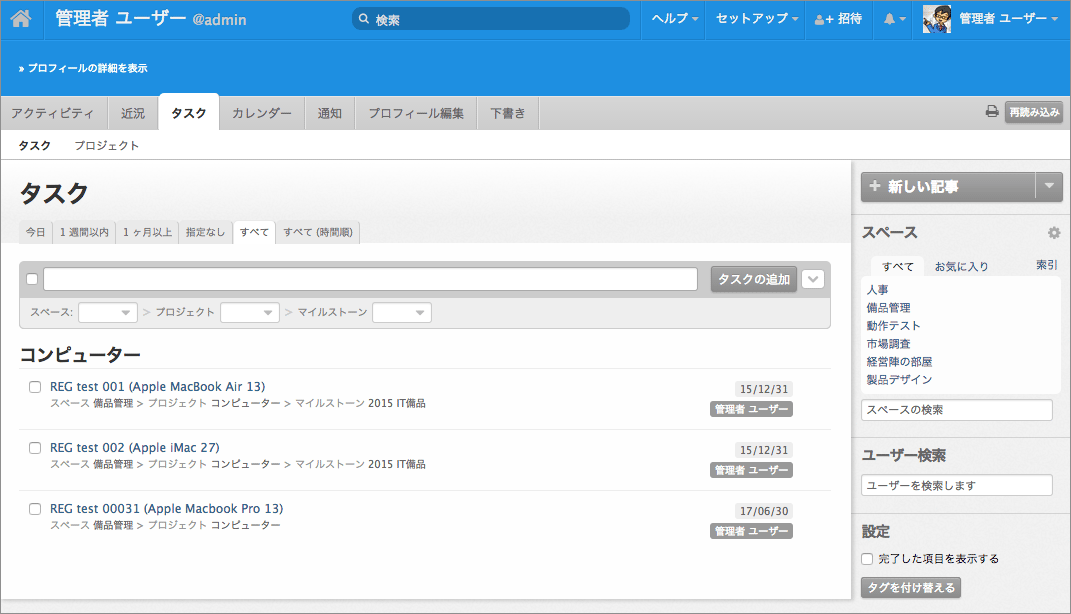Enable 完了した項目を表示する checkbox
Viewport: 1071px width, 614px height.
click(x=867, y=559)
